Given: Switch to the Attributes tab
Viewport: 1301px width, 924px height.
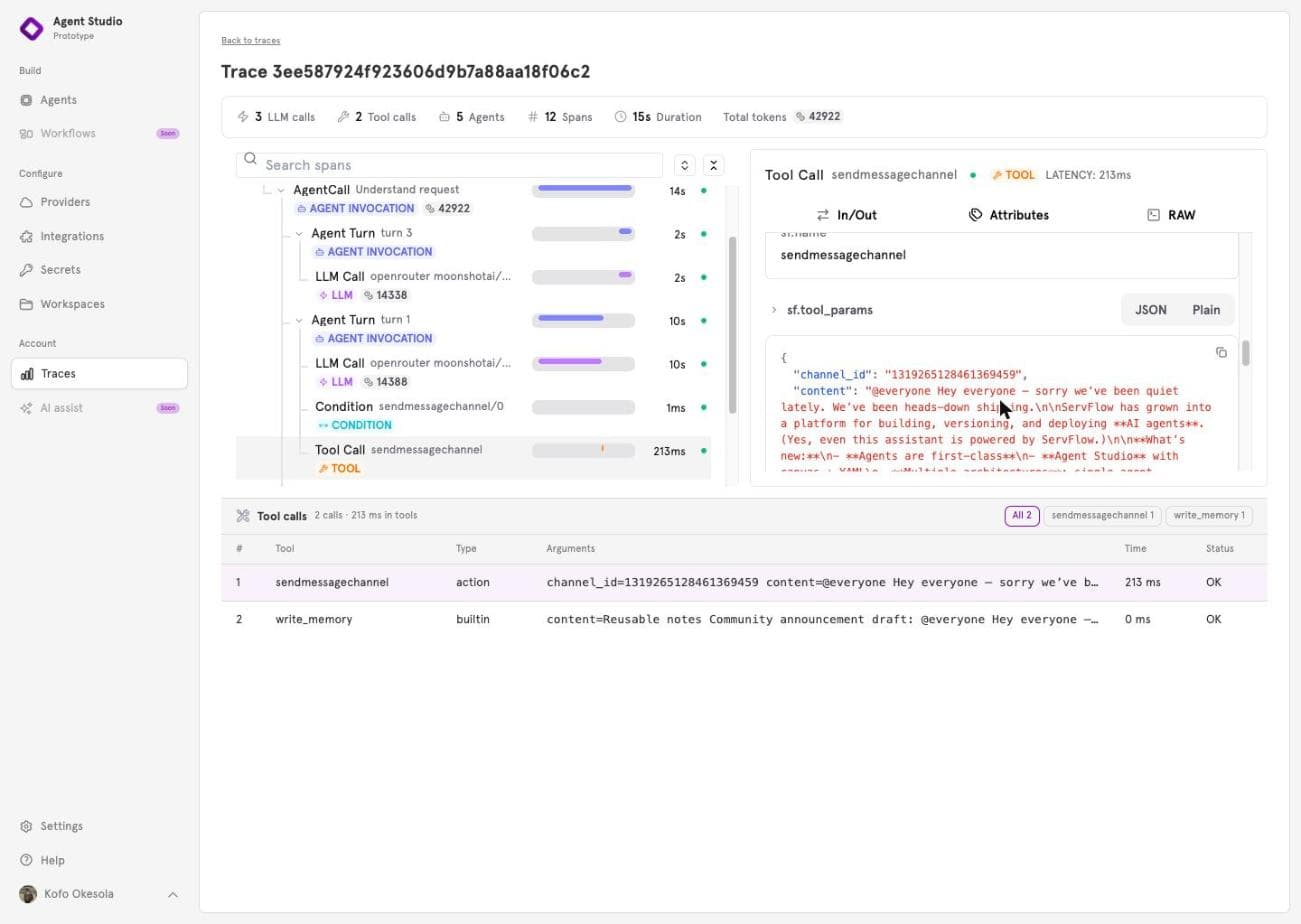Looking at the screenshot, I should pyautogui.click(x=1008, y=215).
